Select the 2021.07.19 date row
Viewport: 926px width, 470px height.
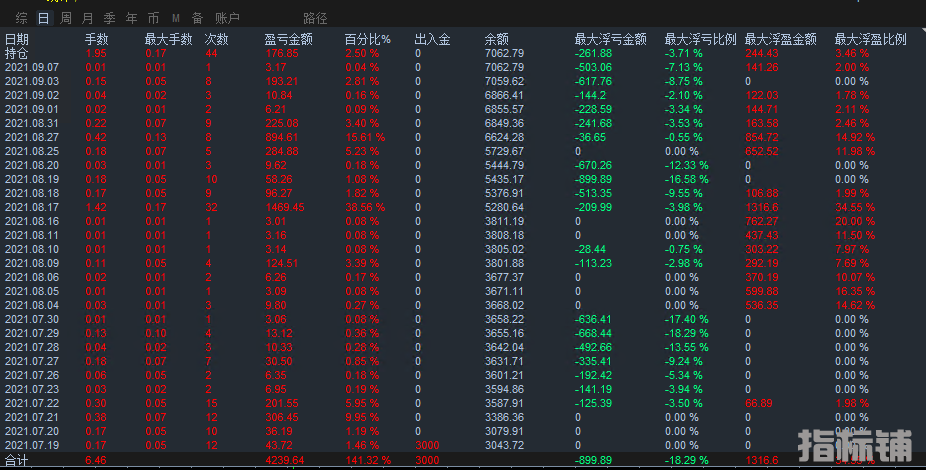click(32, 445)
